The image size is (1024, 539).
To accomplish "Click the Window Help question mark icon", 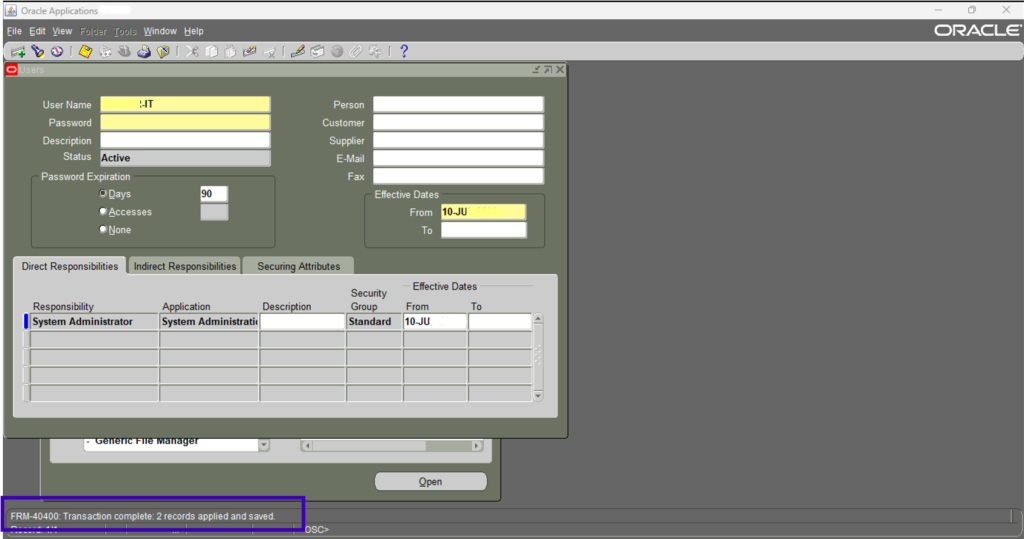I will pos(404,52).
